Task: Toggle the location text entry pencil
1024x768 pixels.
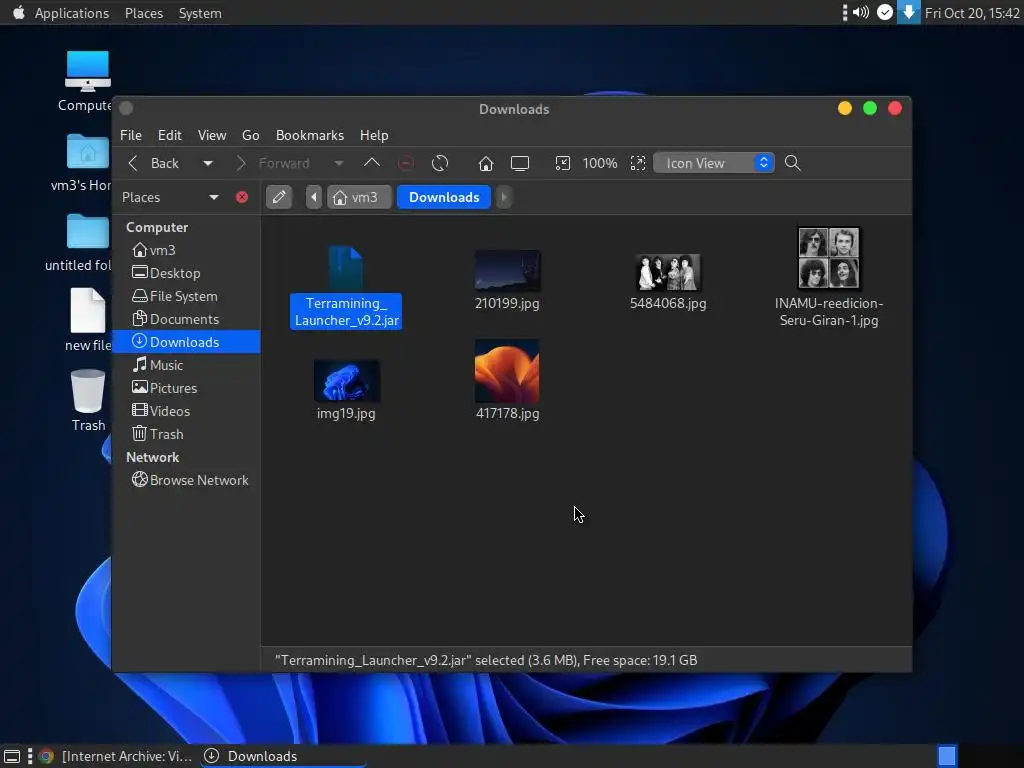Action: tap(279, 197)
